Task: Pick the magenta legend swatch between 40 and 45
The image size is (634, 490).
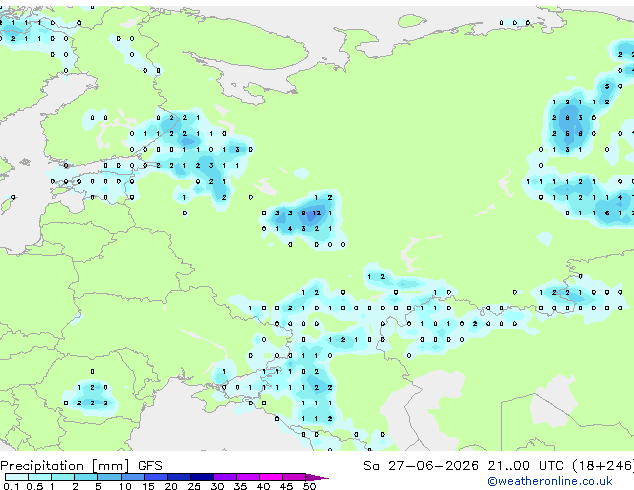Action: coord(271,477)
